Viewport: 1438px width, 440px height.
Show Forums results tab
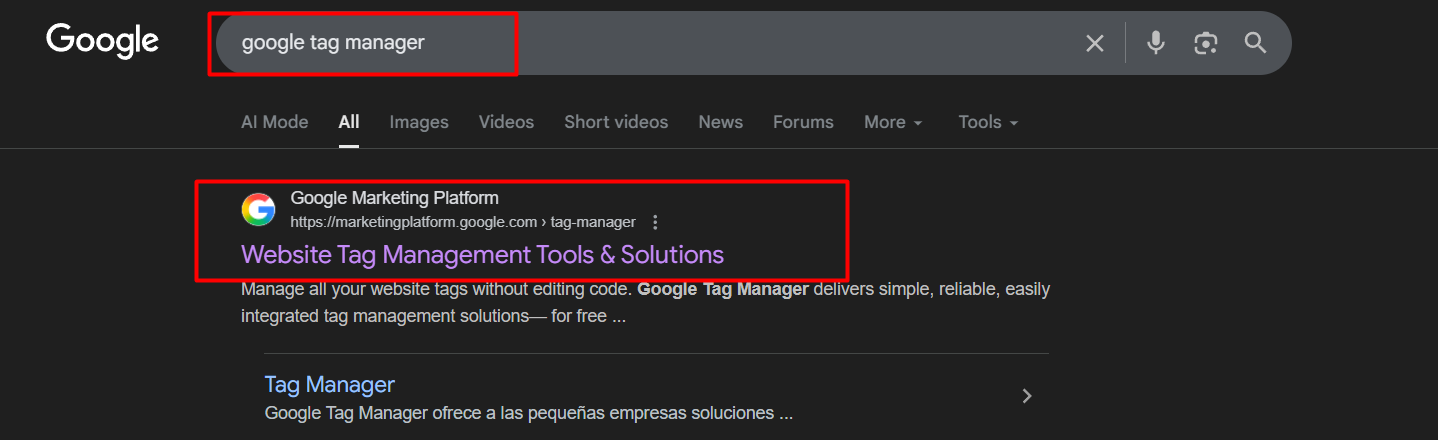(x=803, y=122)
